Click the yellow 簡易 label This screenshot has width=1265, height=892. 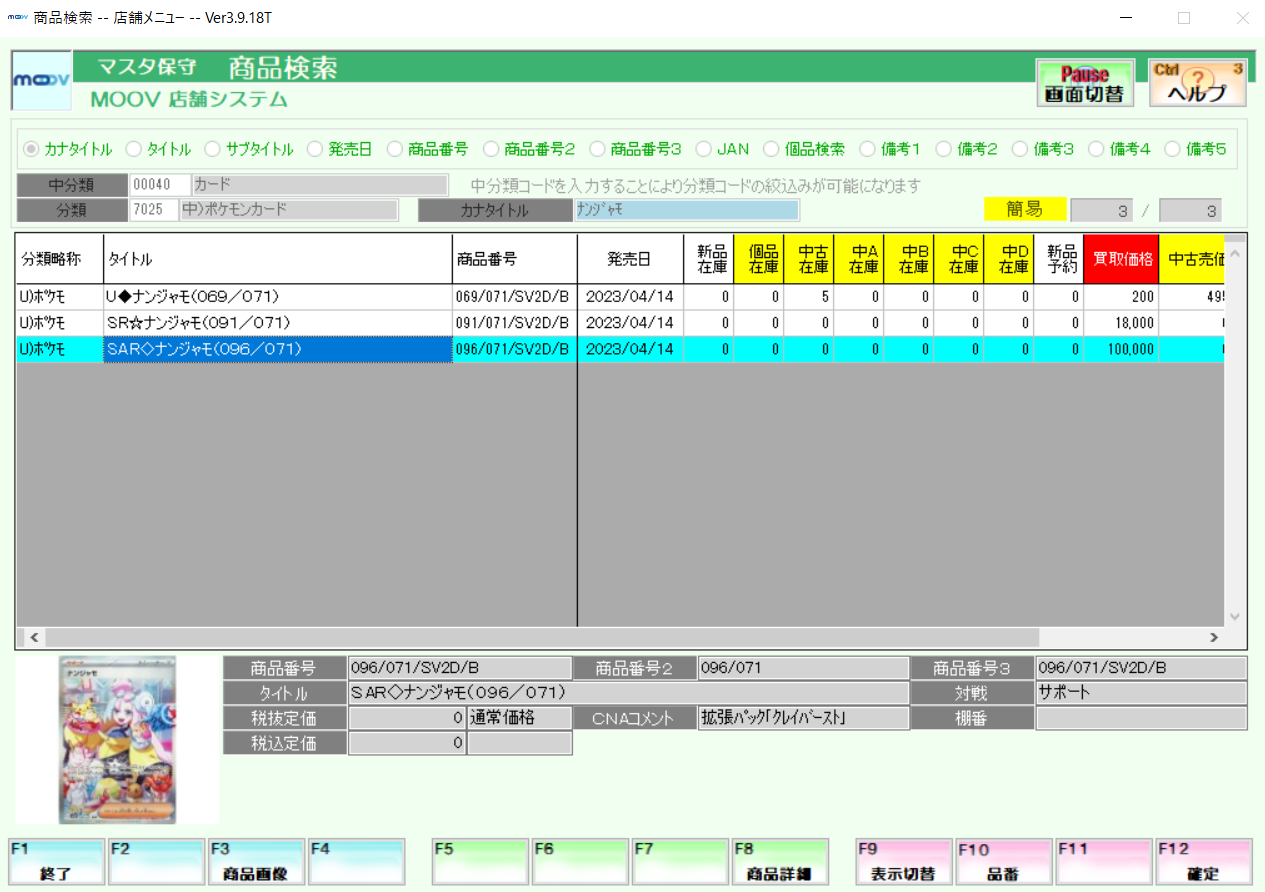1025,209
